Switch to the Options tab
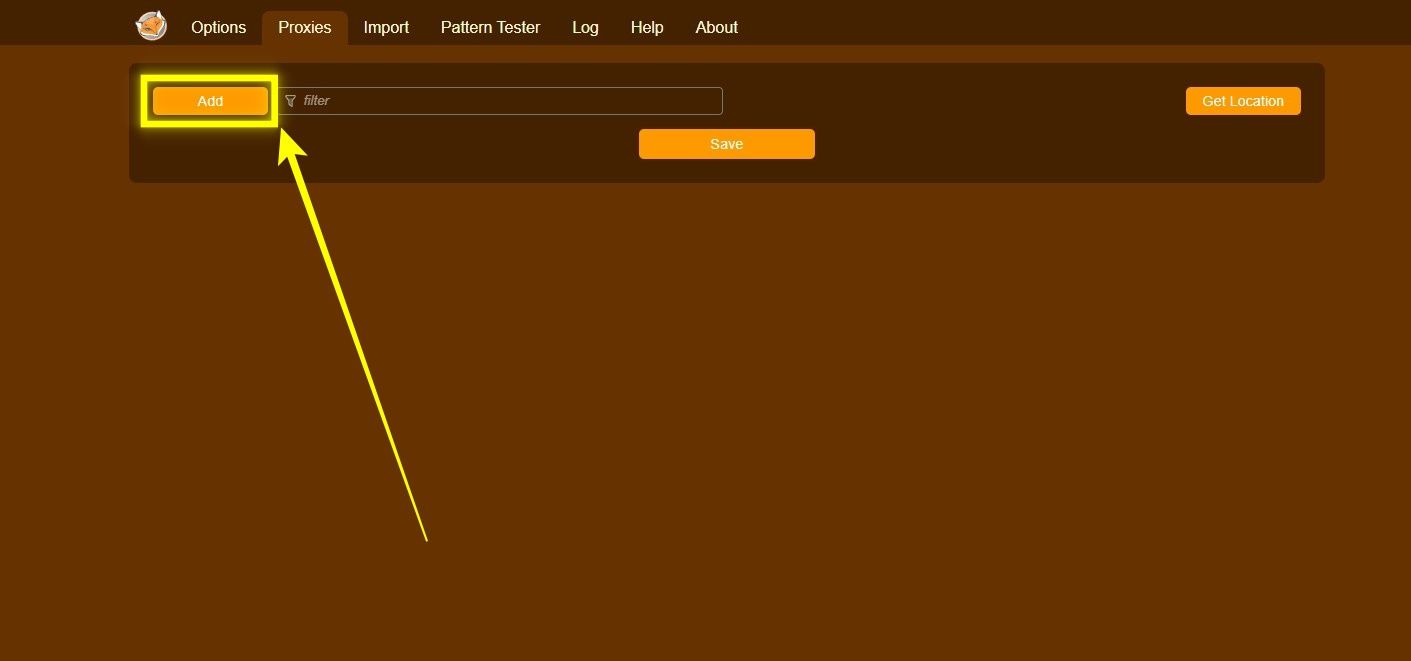 (x=217, y=27)
